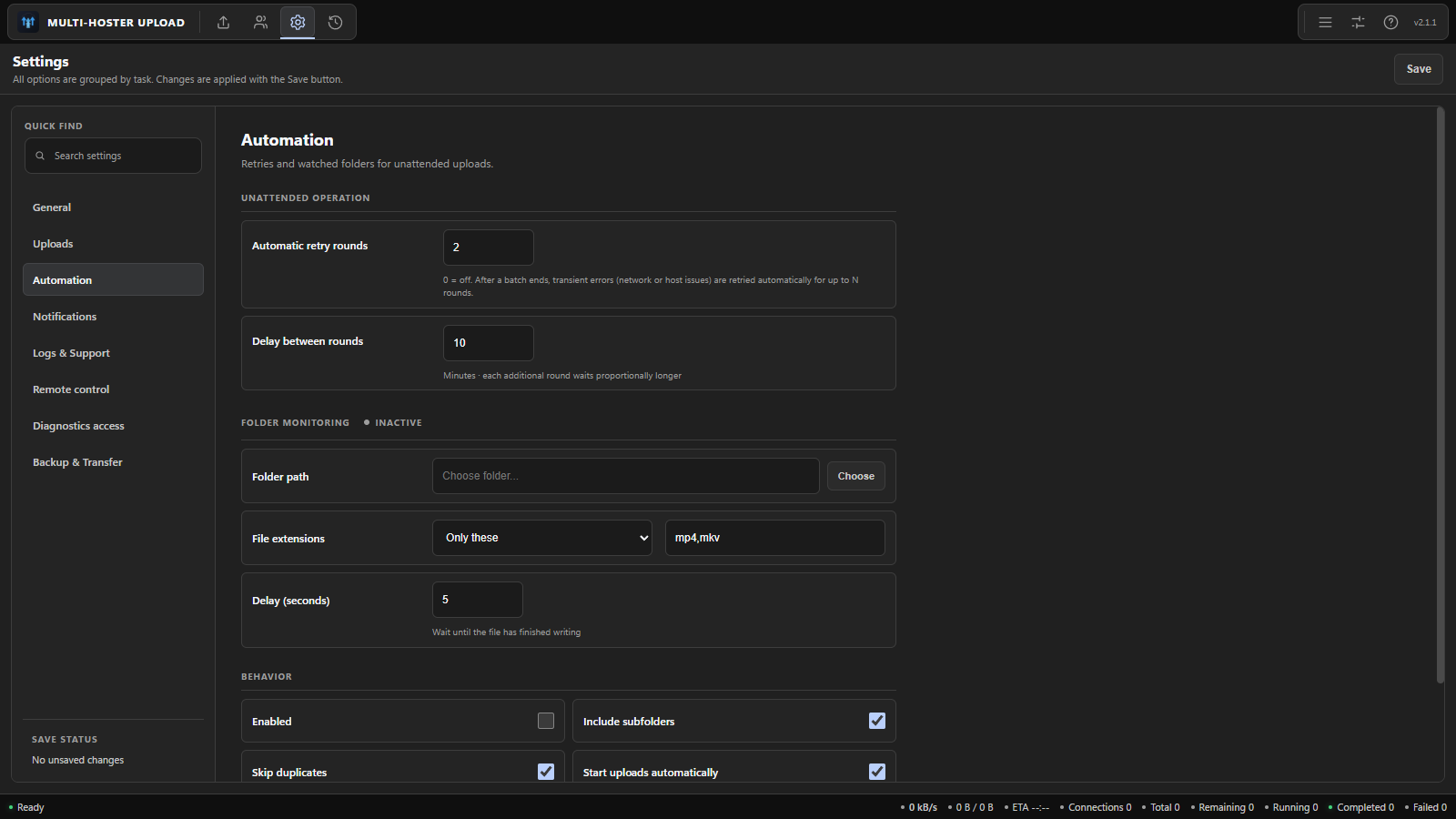Open Logs & Support section

tap(113, 353)
